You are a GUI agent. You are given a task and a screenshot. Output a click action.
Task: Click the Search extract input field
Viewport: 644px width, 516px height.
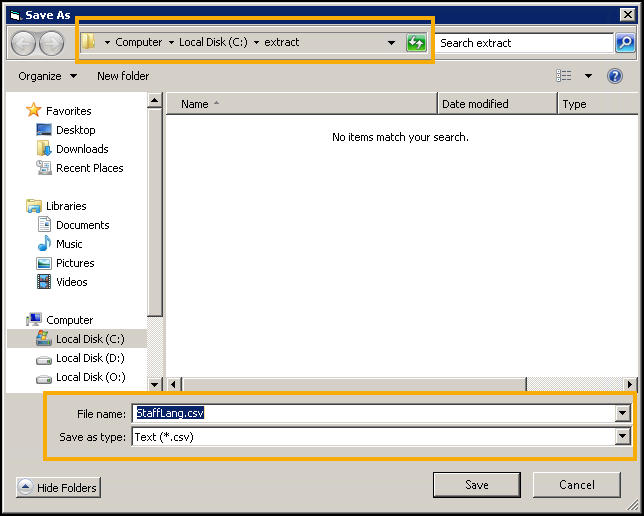[524, 43]
